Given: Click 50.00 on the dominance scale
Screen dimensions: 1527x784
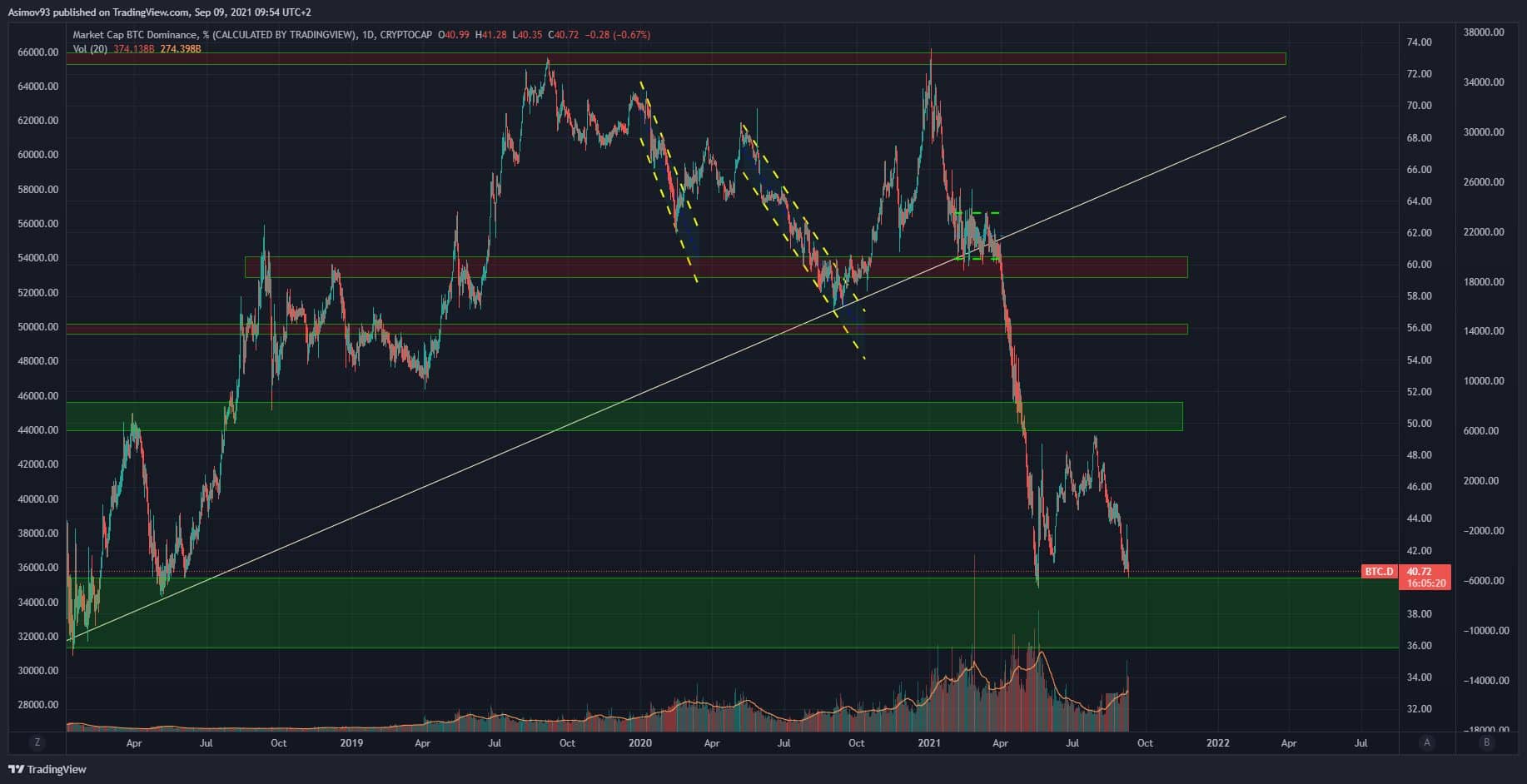Looking at the screenshot, I should point(1419,424).
